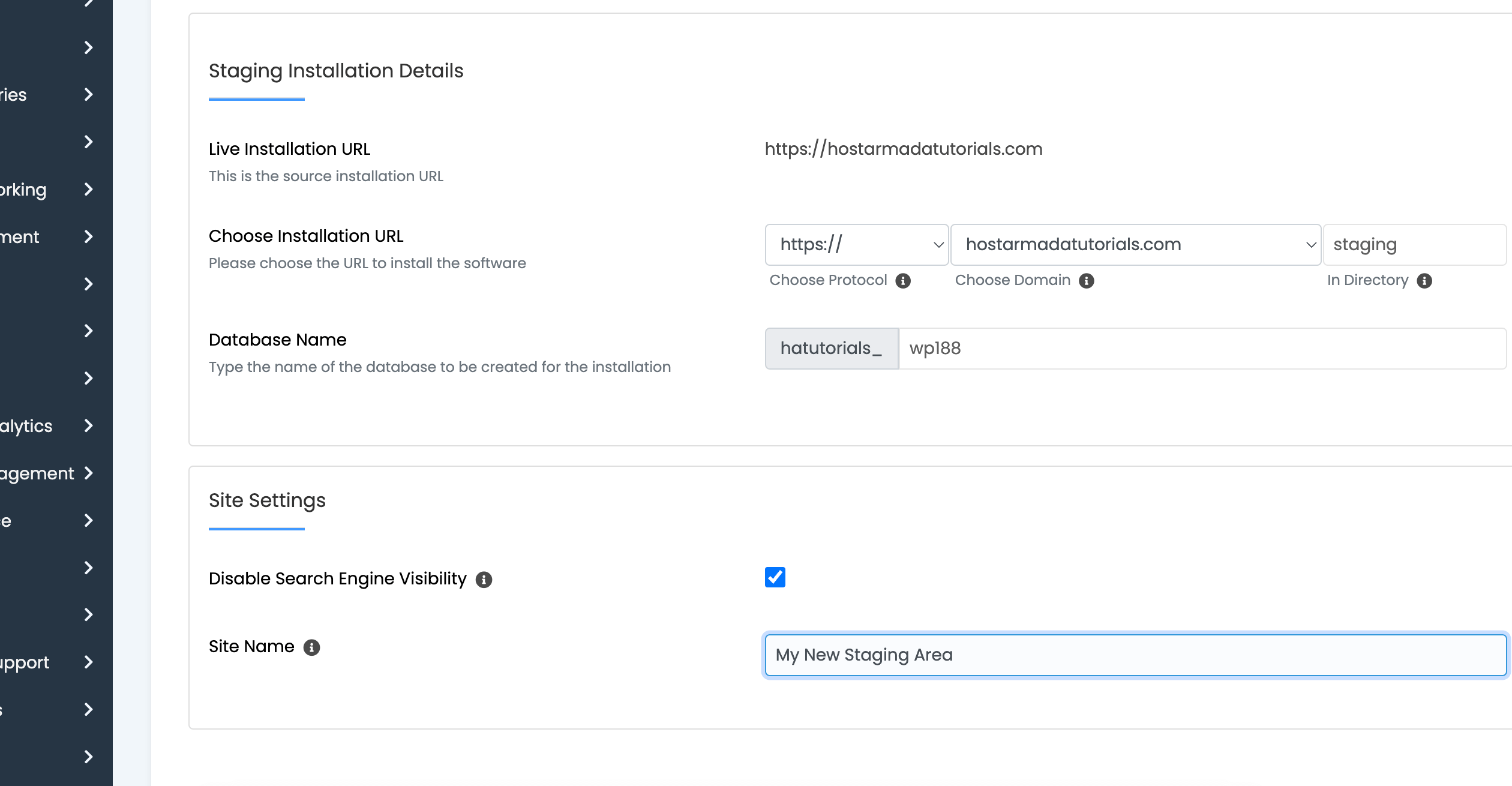This screenshot has width=1512, height=786.
Task: Click the Live Installation URL label
Action: pyautogui.click(x=289, y=149)
